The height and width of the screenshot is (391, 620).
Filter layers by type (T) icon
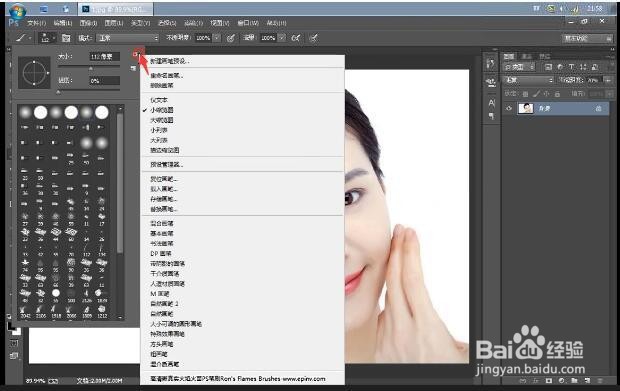pyautogui.click(x=571, y=67)
